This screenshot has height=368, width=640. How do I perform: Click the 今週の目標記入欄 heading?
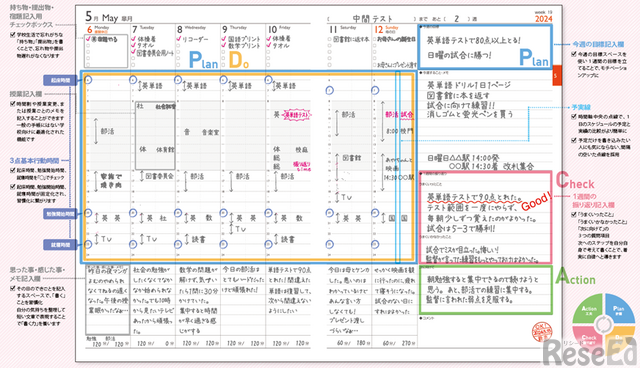click(x=598, y=44)
